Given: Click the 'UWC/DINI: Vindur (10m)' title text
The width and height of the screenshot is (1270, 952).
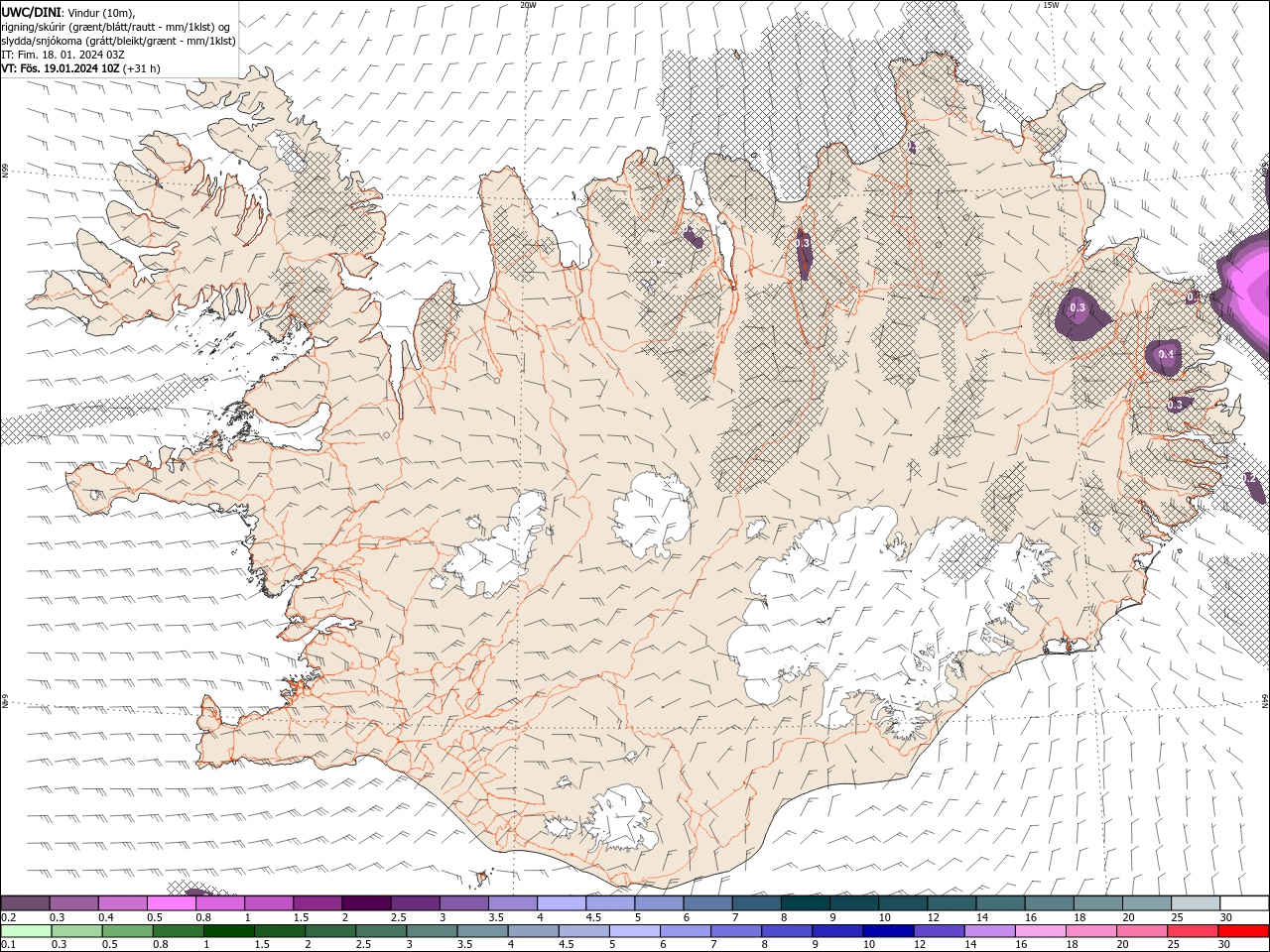Looking at the screenshot, I should (x=68, y=12).
